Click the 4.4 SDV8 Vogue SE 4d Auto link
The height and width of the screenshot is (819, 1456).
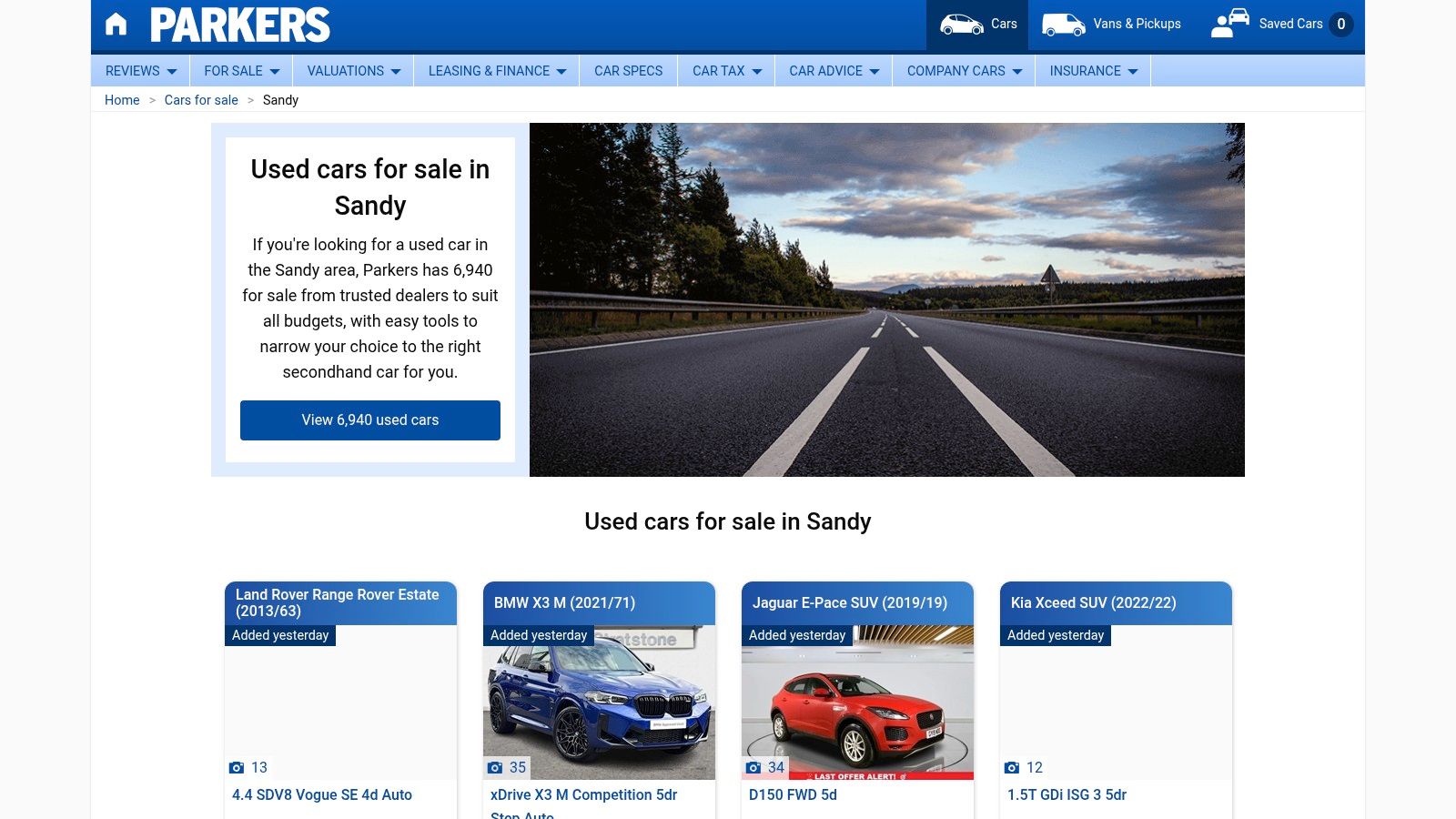tap(322, 794)
